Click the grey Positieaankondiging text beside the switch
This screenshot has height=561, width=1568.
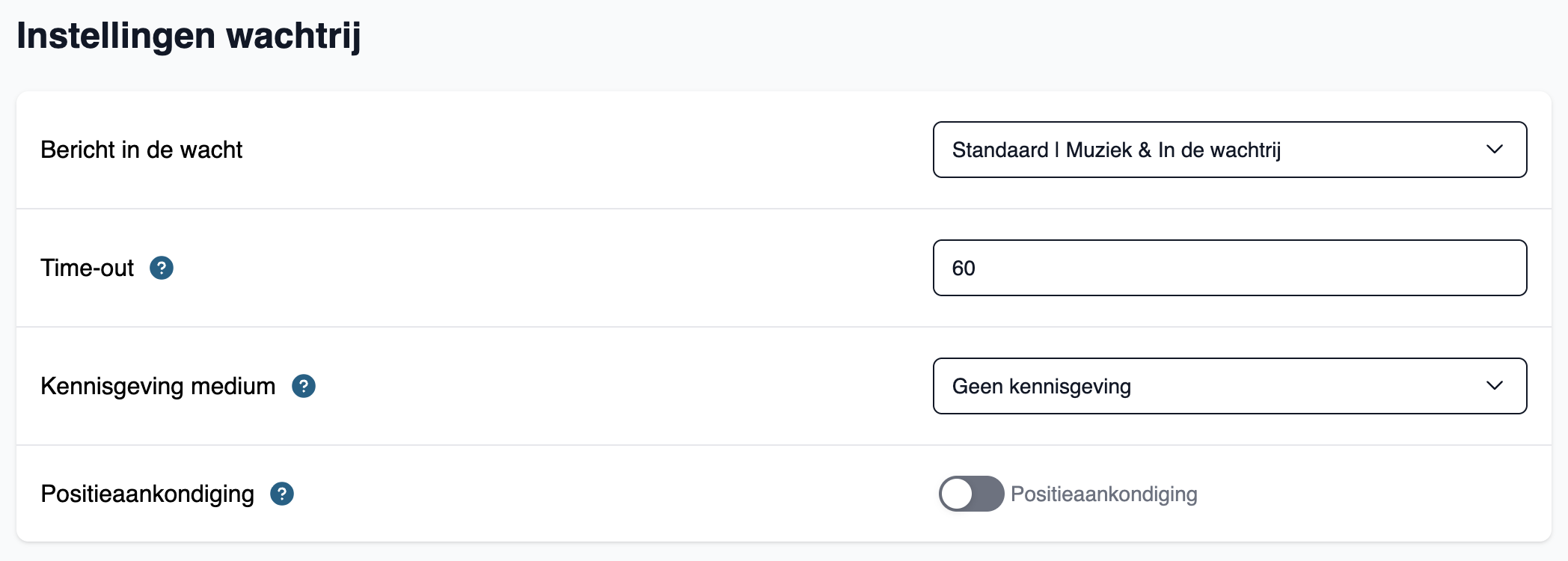(1104, 494)
